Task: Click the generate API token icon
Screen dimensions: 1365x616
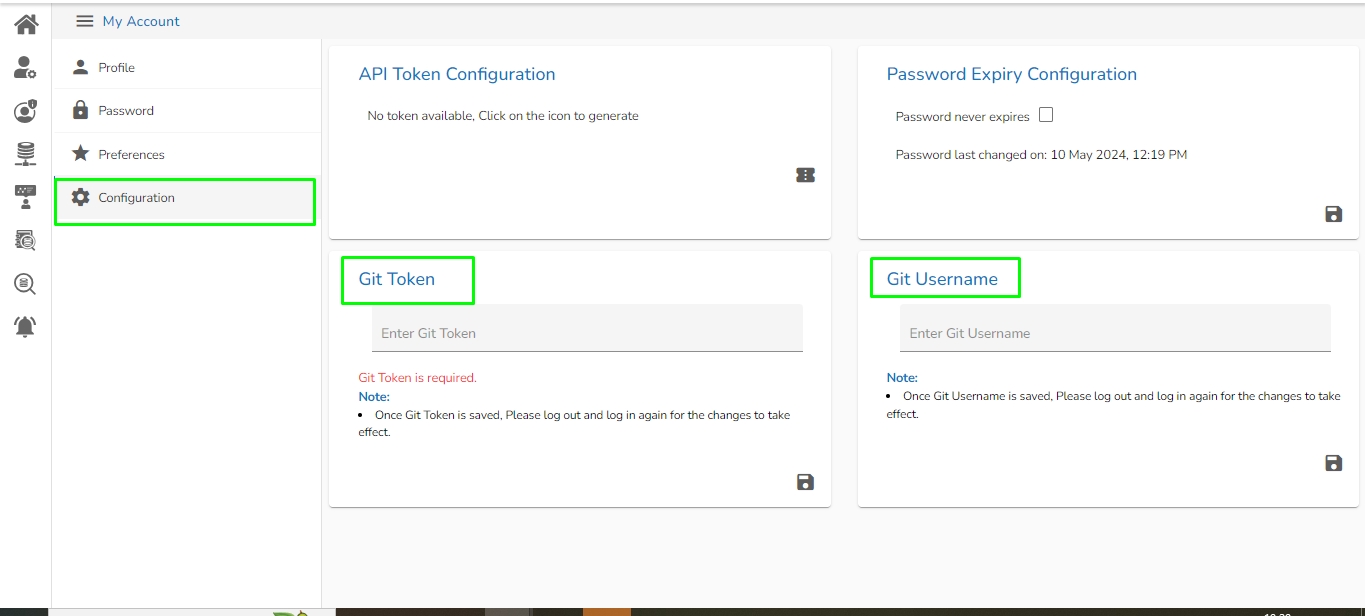Action: [x=805, y=175]
